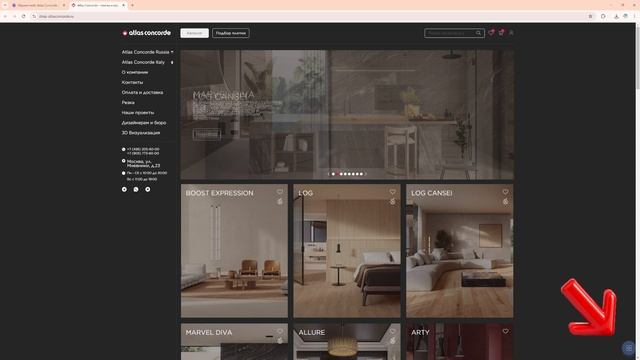
Task: Open the Marvel Diva collection card
Action: coord(234,342)
